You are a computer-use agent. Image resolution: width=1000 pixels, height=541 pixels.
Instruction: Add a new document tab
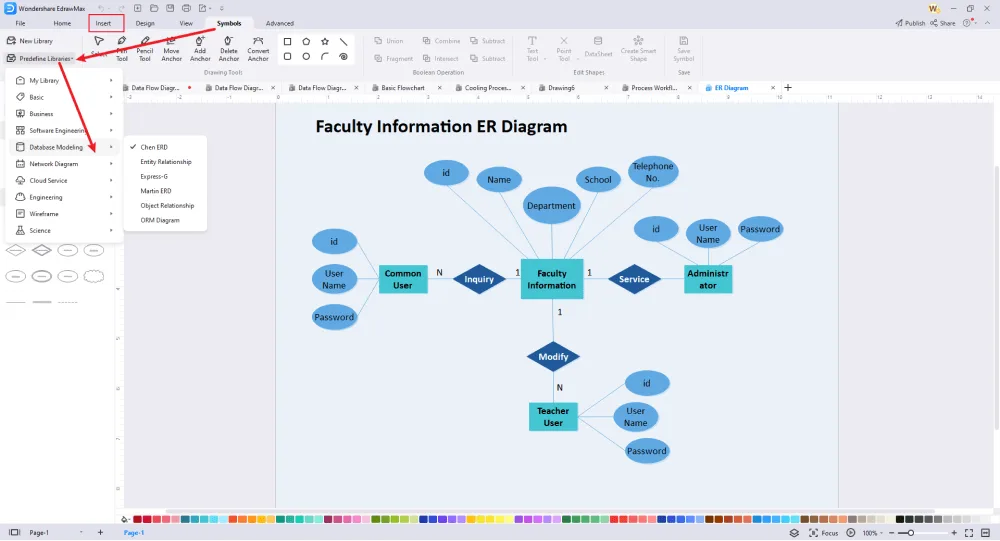click(x=788, y=87)
